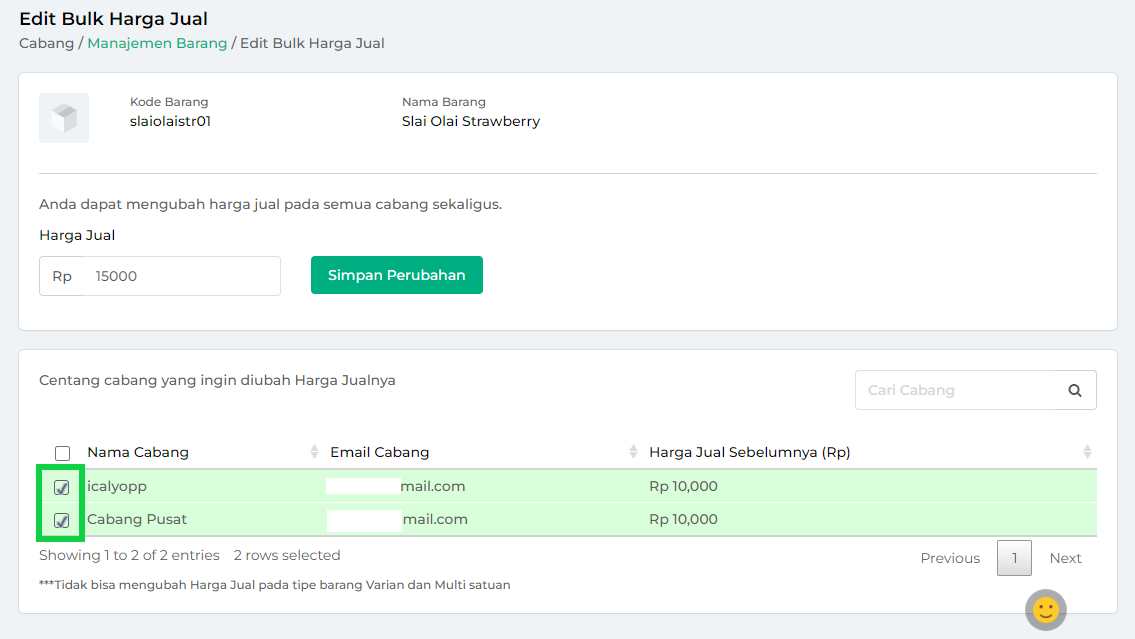This screenshot has width=1135, height=639.
Task: Go to Previous page of entries
Action: pos(949,558)
